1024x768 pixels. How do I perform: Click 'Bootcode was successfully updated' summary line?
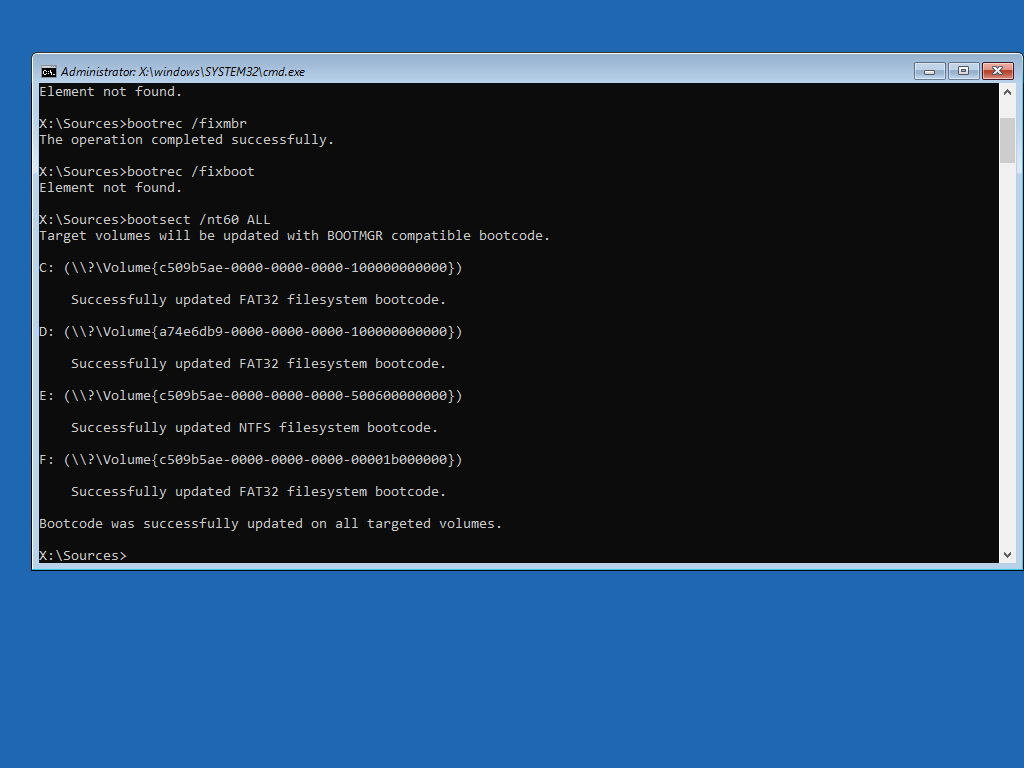pyautogui.click(x=270, y=524)
